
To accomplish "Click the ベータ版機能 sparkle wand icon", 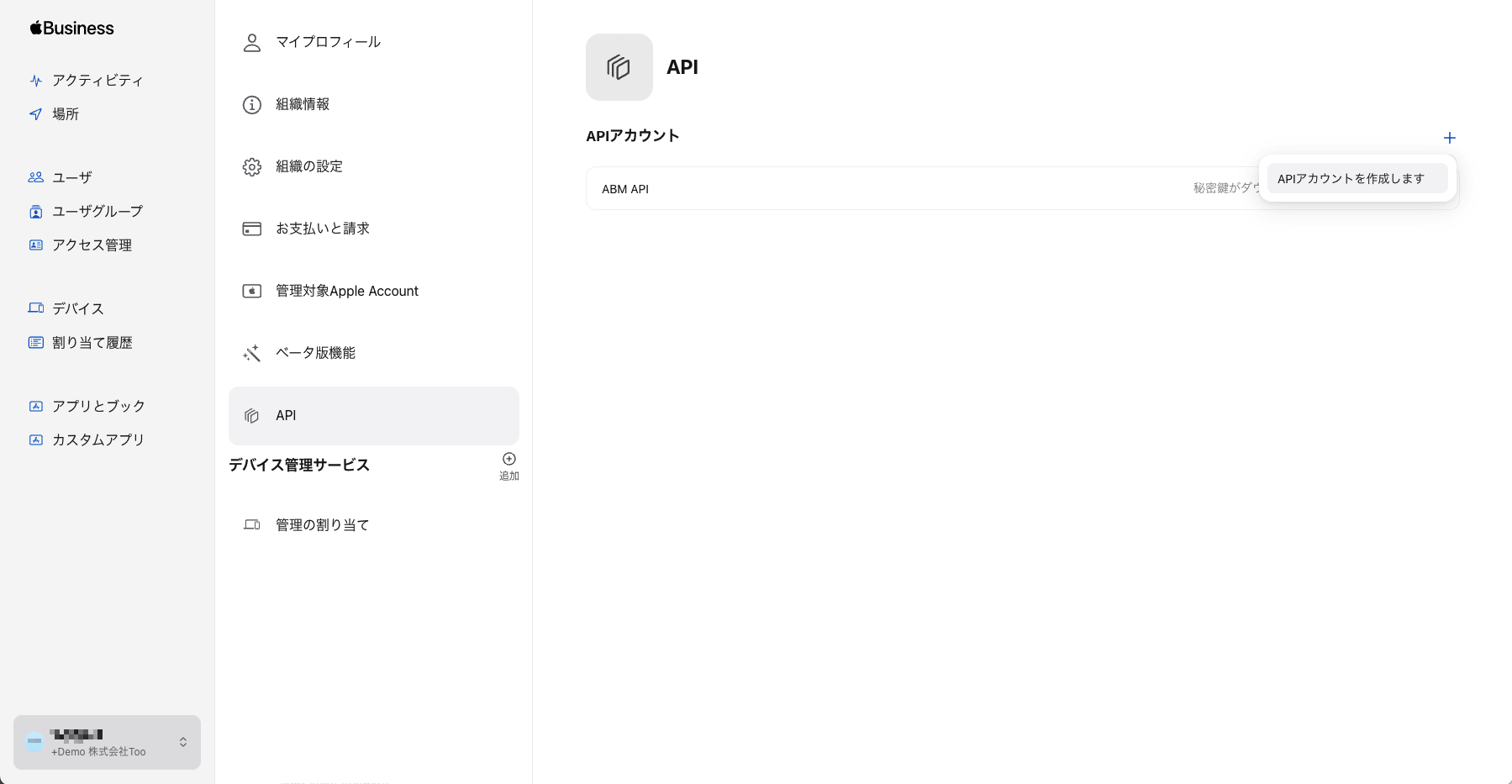I will (252, 353).
